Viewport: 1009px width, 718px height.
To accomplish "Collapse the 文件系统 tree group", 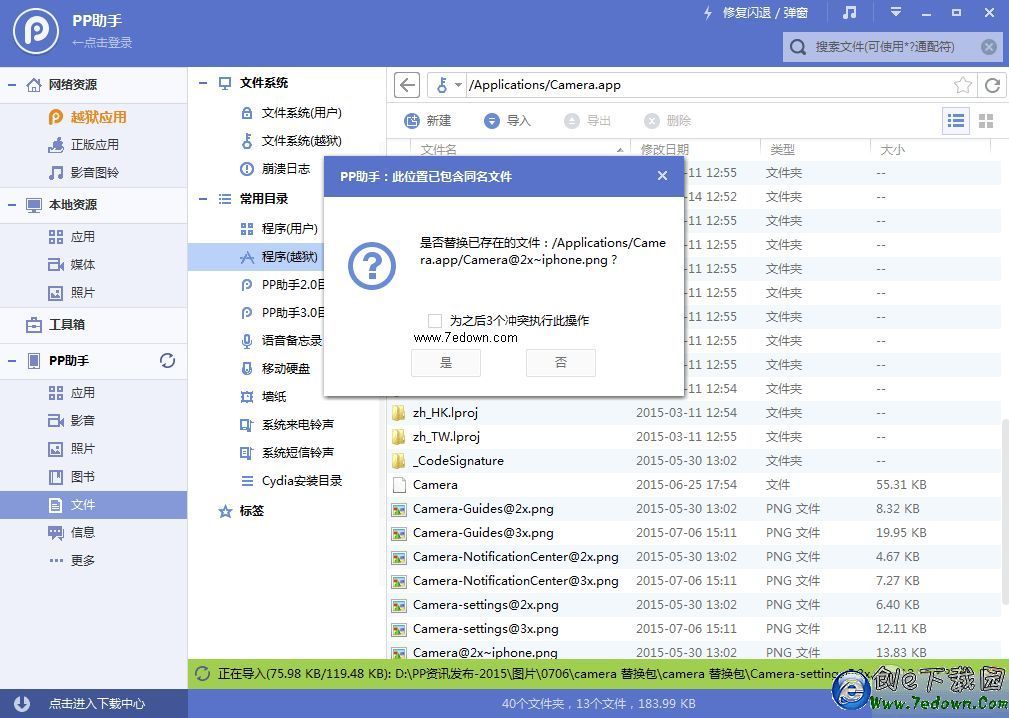I will click(202, 83).
